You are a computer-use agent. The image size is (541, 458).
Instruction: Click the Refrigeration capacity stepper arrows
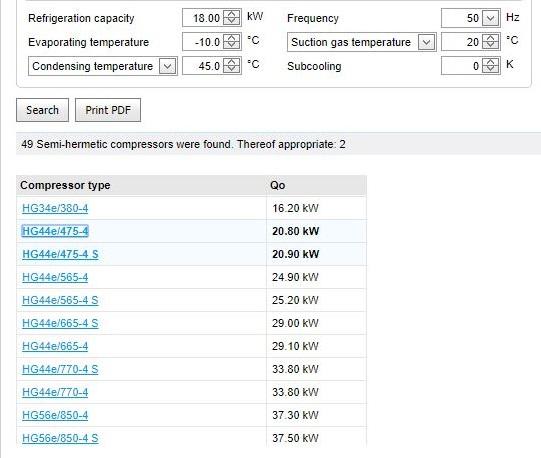pyautogui.click(x=231, y=17)
